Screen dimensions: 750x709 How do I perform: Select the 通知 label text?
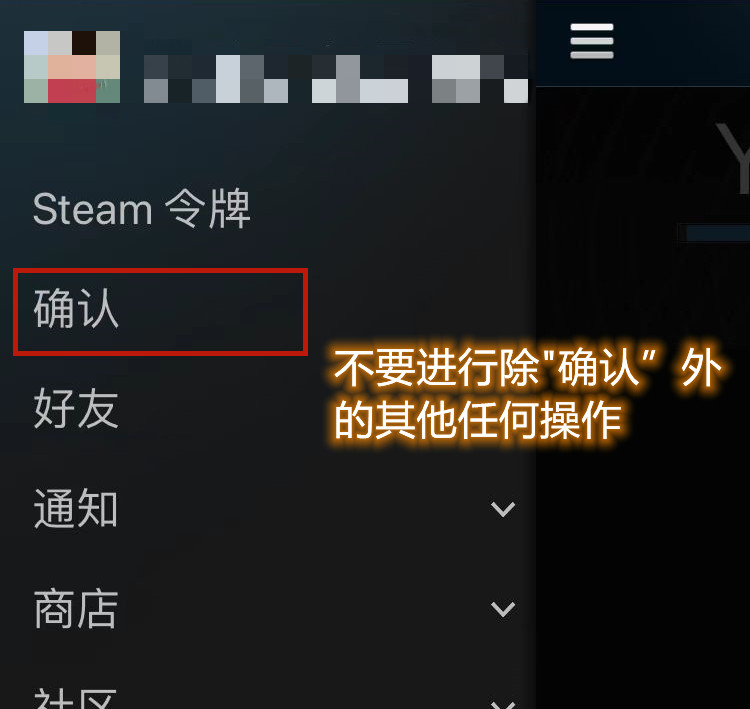[76, 509]
